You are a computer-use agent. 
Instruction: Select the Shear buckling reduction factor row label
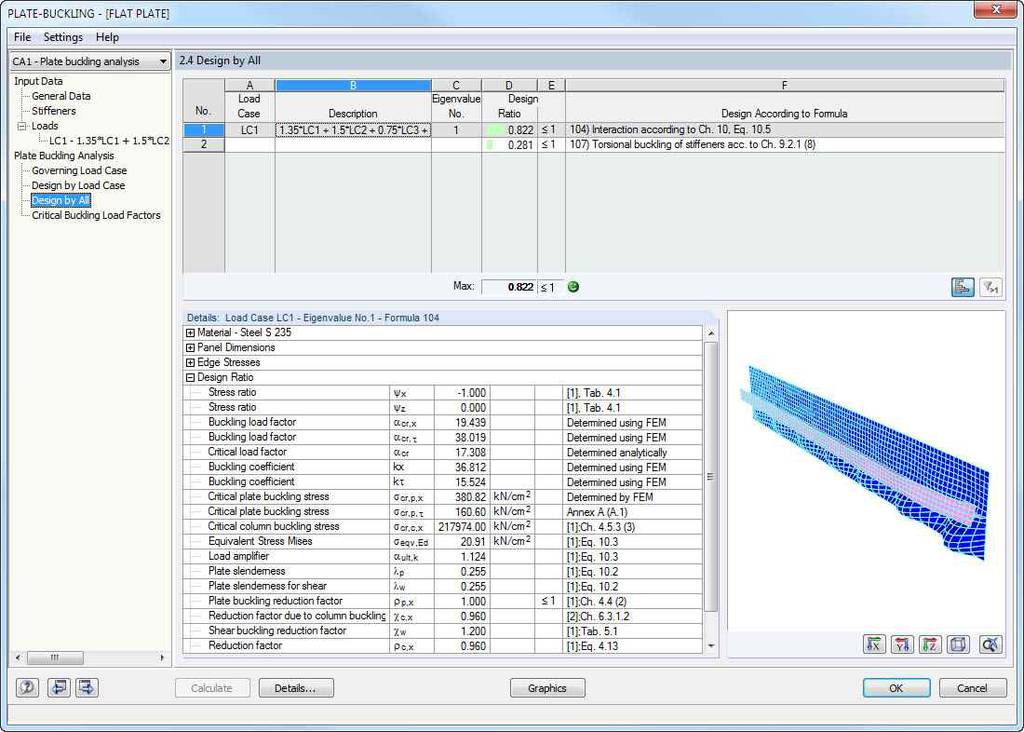(x=277, y=631)
